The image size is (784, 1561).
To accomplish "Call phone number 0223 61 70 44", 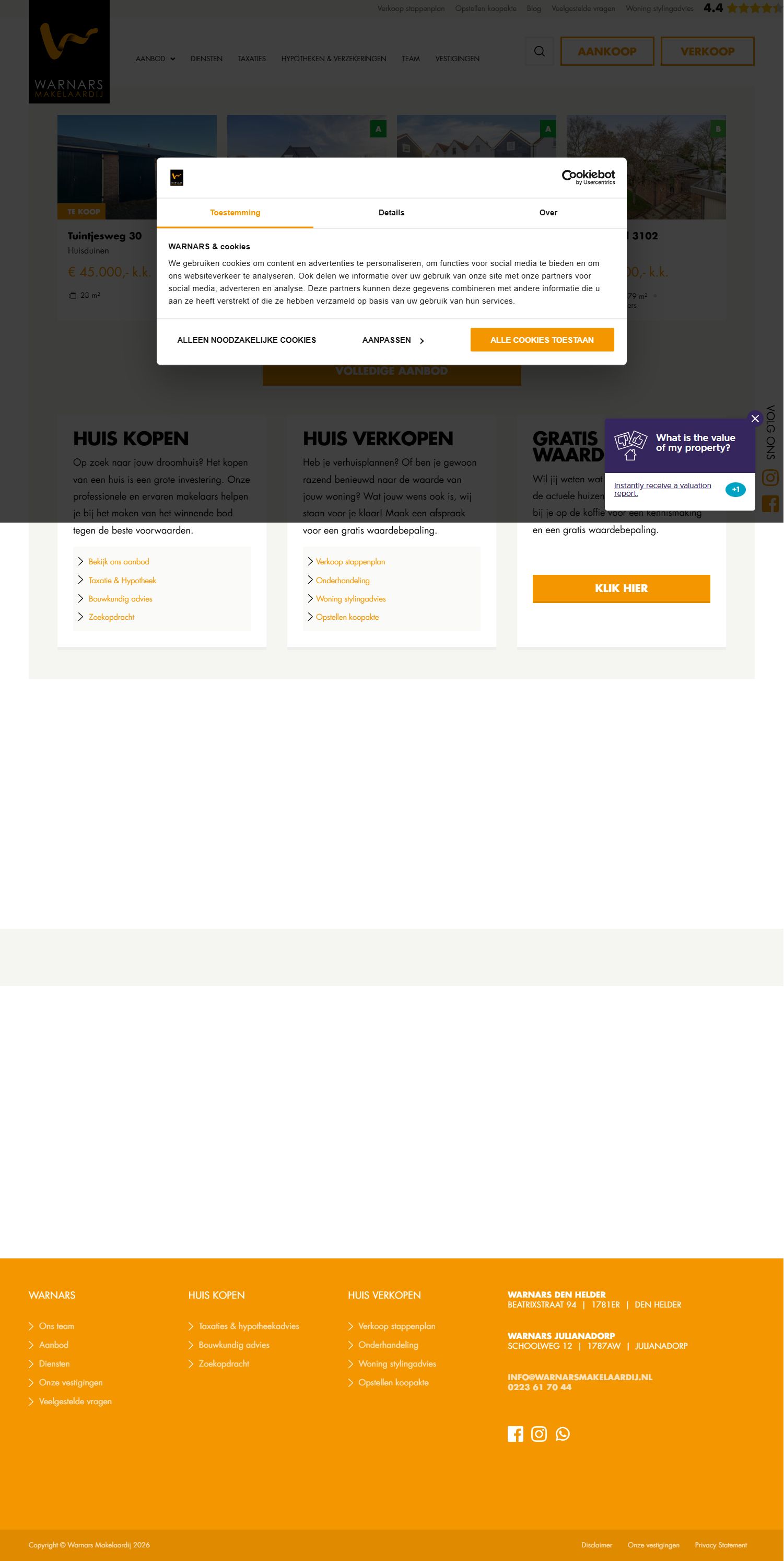I will click(539, 1387).
